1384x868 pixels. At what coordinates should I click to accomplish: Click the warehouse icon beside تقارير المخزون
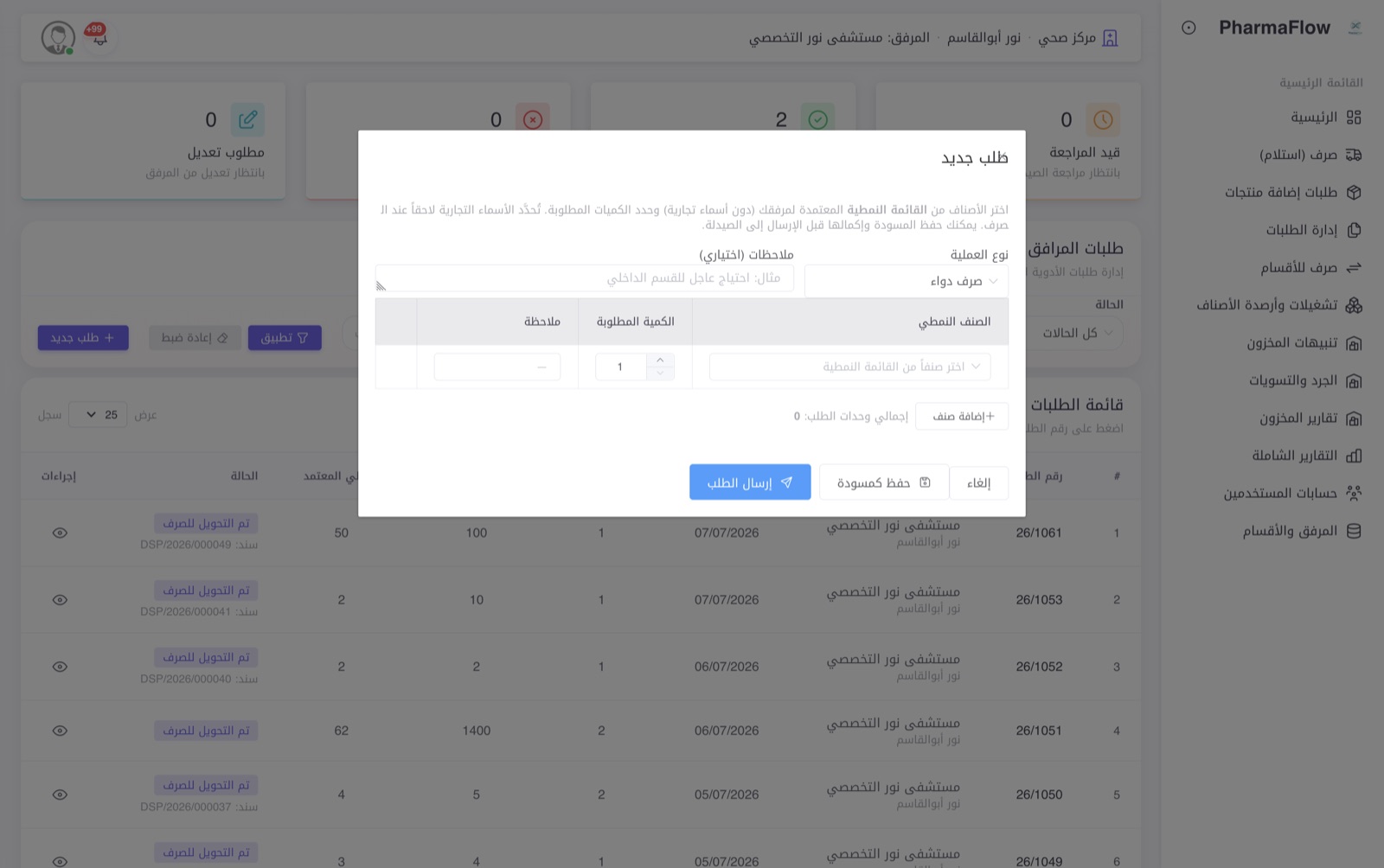click(1355, 418)
